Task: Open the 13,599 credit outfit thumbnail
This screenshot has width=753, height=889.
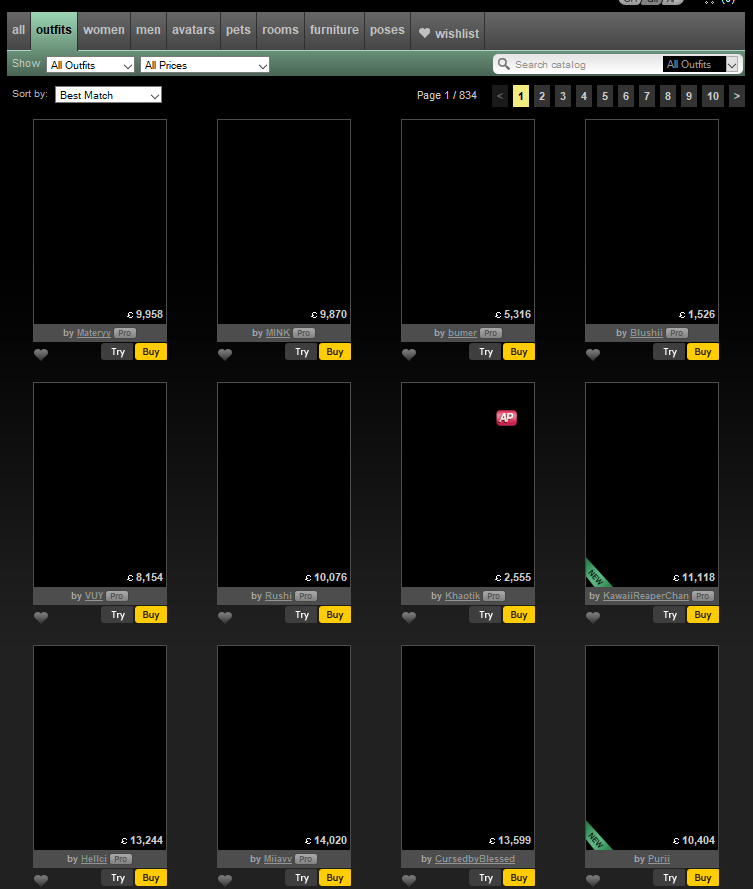Action: 468,748
